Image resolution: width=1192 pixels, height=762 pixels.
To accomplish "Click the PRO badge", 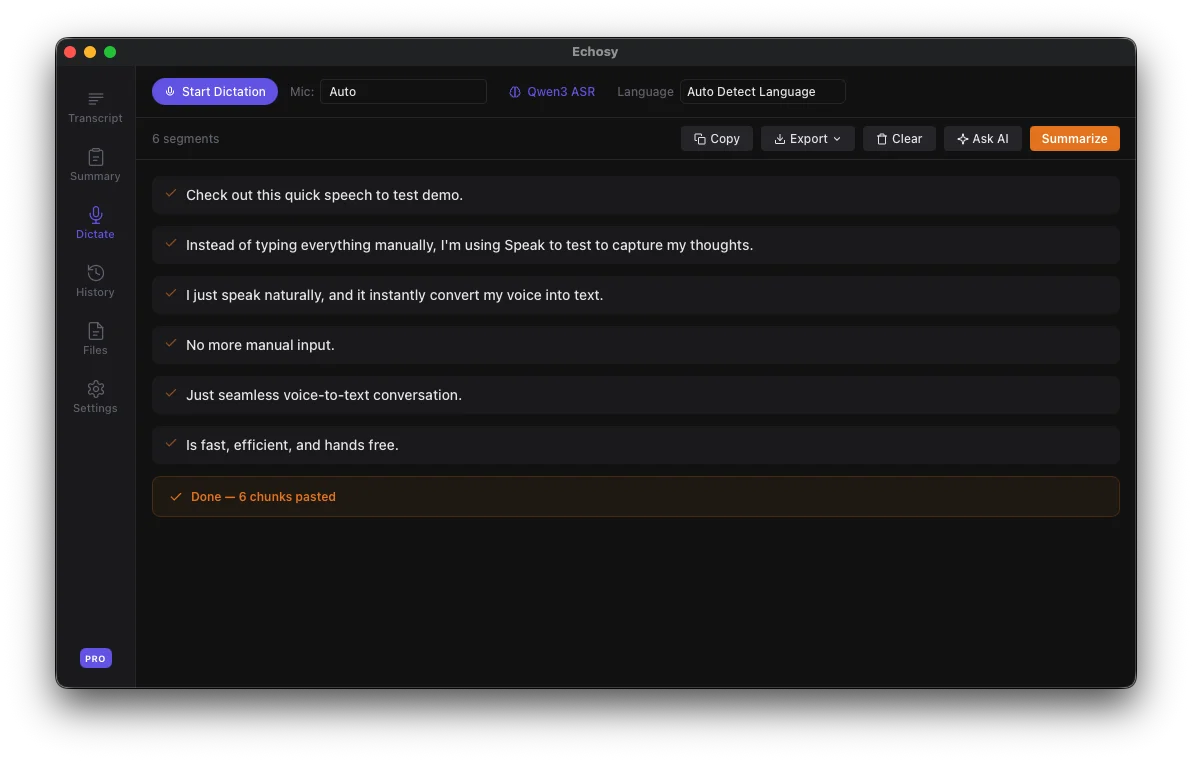I will tap(95, 658).
